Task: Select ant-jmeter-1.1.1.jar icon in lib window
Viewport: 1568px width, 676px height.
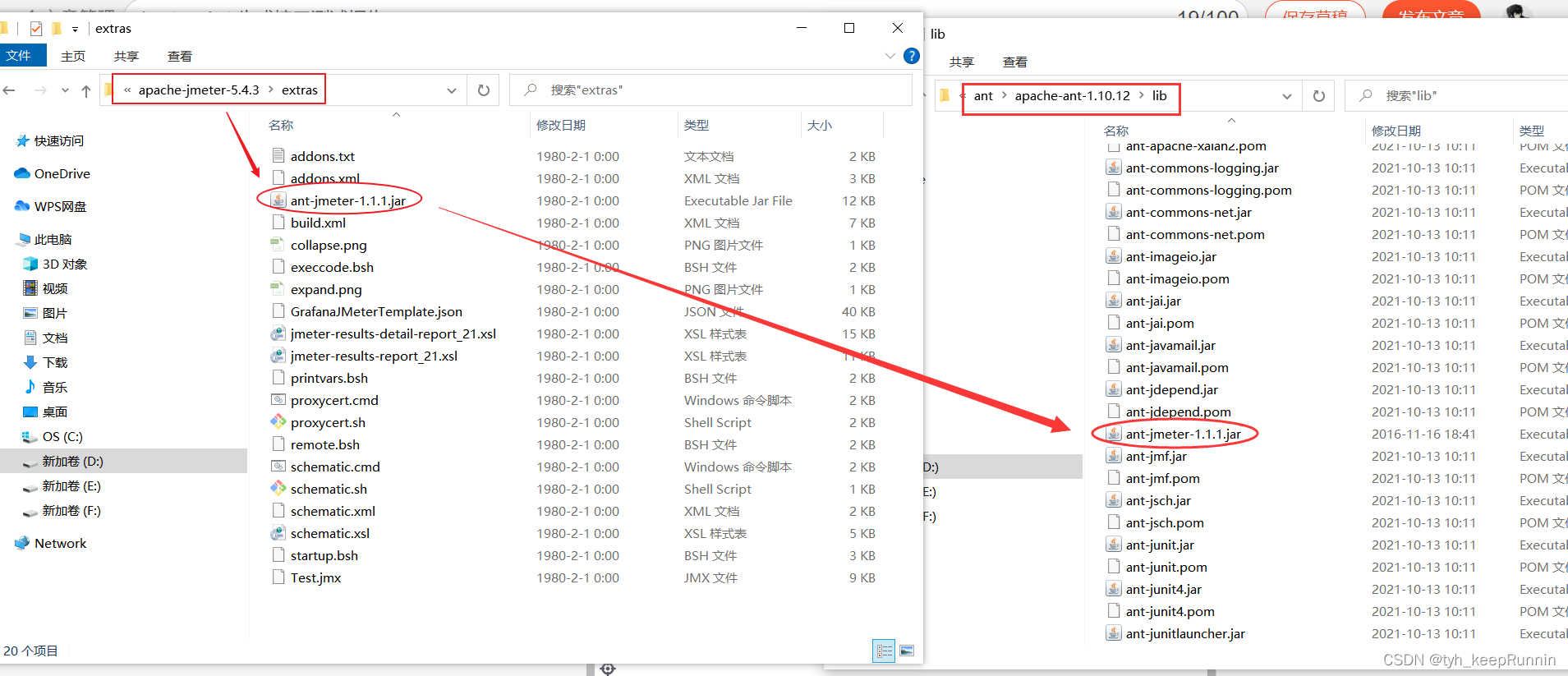Action: click(1114, 434)
